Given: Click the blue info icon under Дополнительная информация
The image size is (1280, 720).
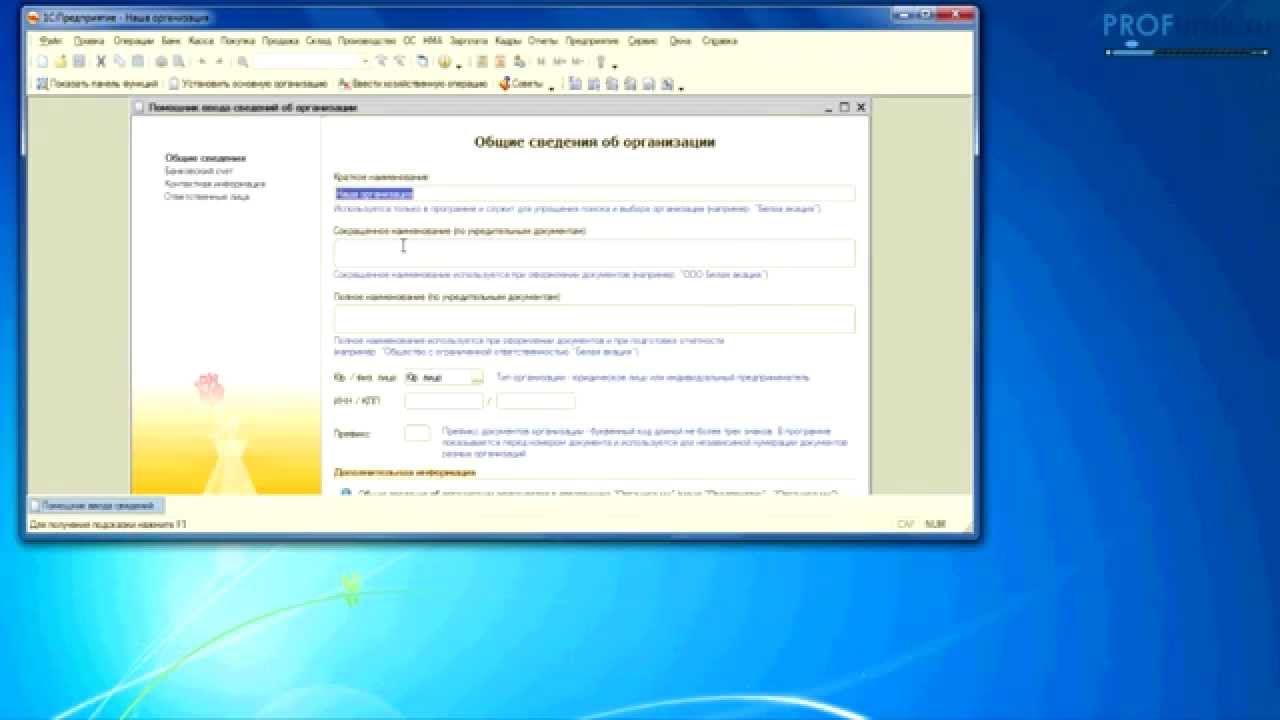Looking at the screenshot, I should 346,492.
